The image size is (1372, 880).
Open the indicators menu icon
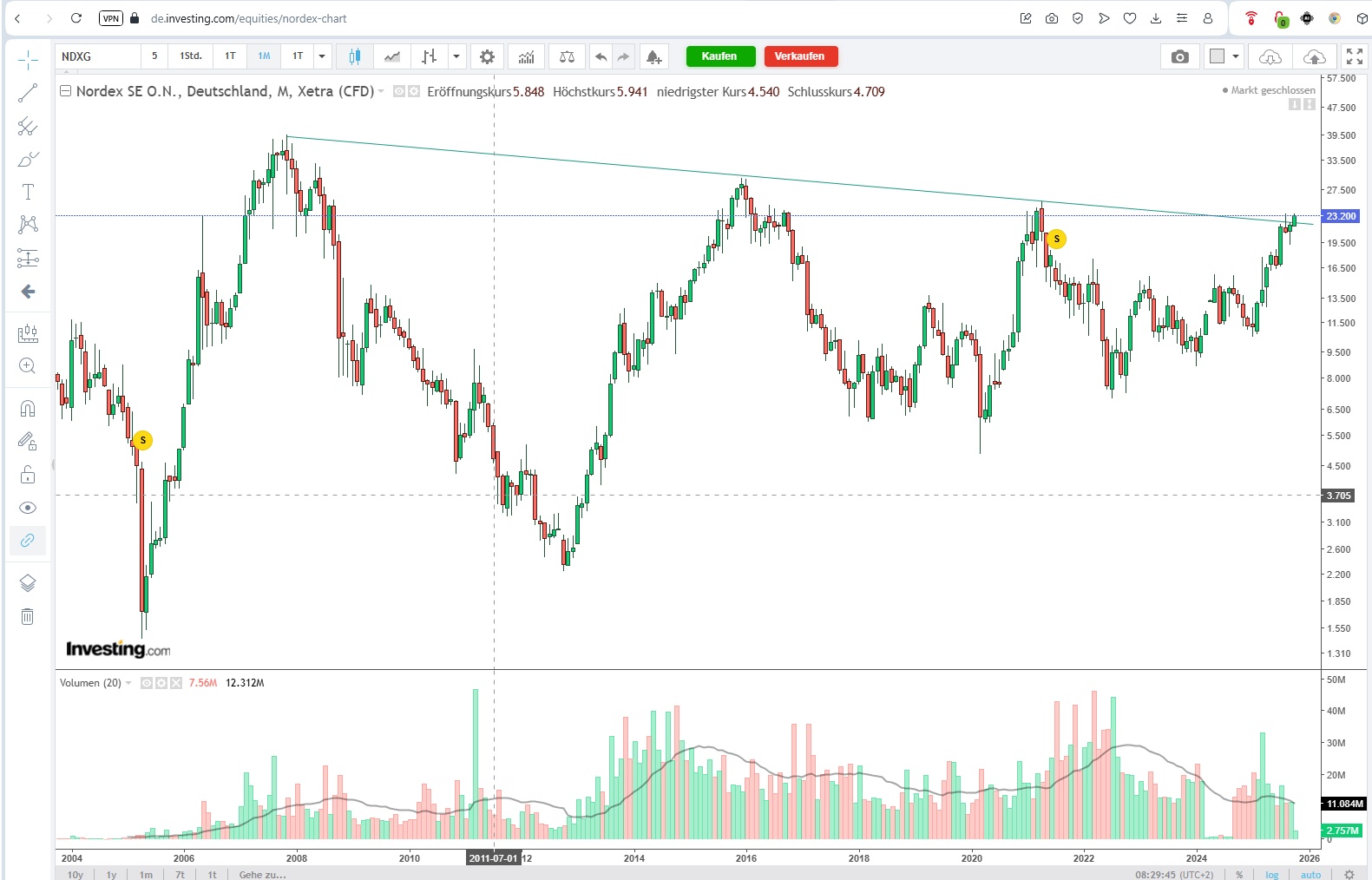527,56
